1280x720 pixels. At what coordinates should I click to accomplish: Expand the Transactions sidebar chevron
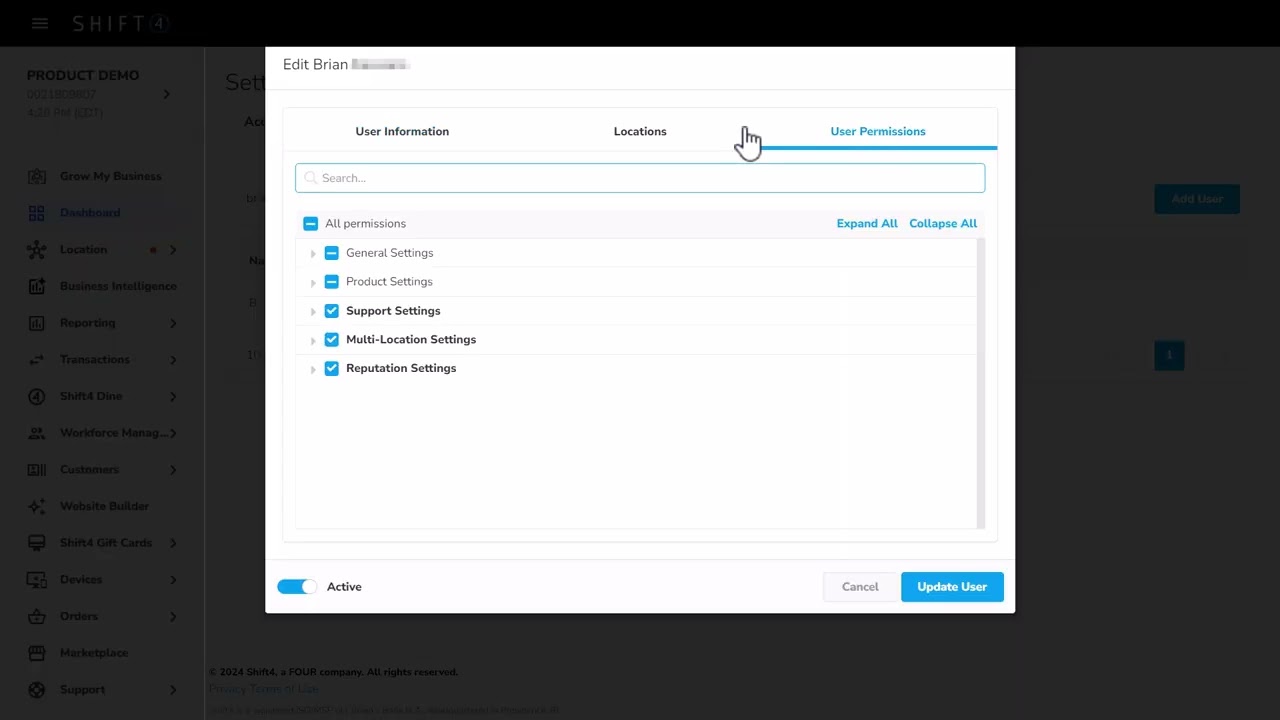[x=173, y=360]
